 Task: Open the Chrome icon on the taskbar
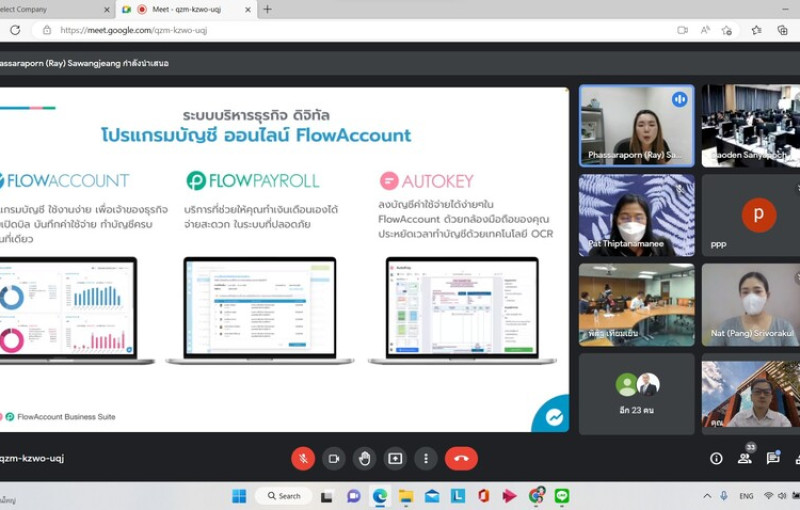tap(536, 495)
